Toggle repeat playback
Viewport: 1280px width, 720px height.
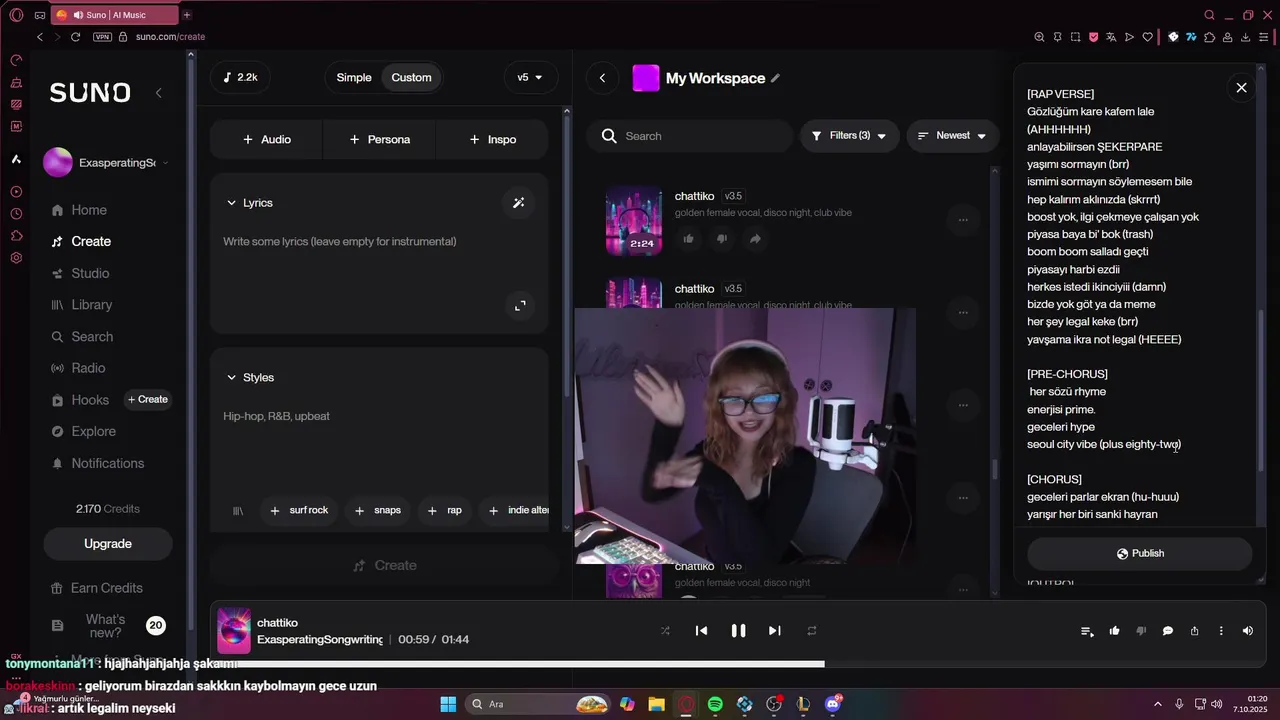click(811, 631)
